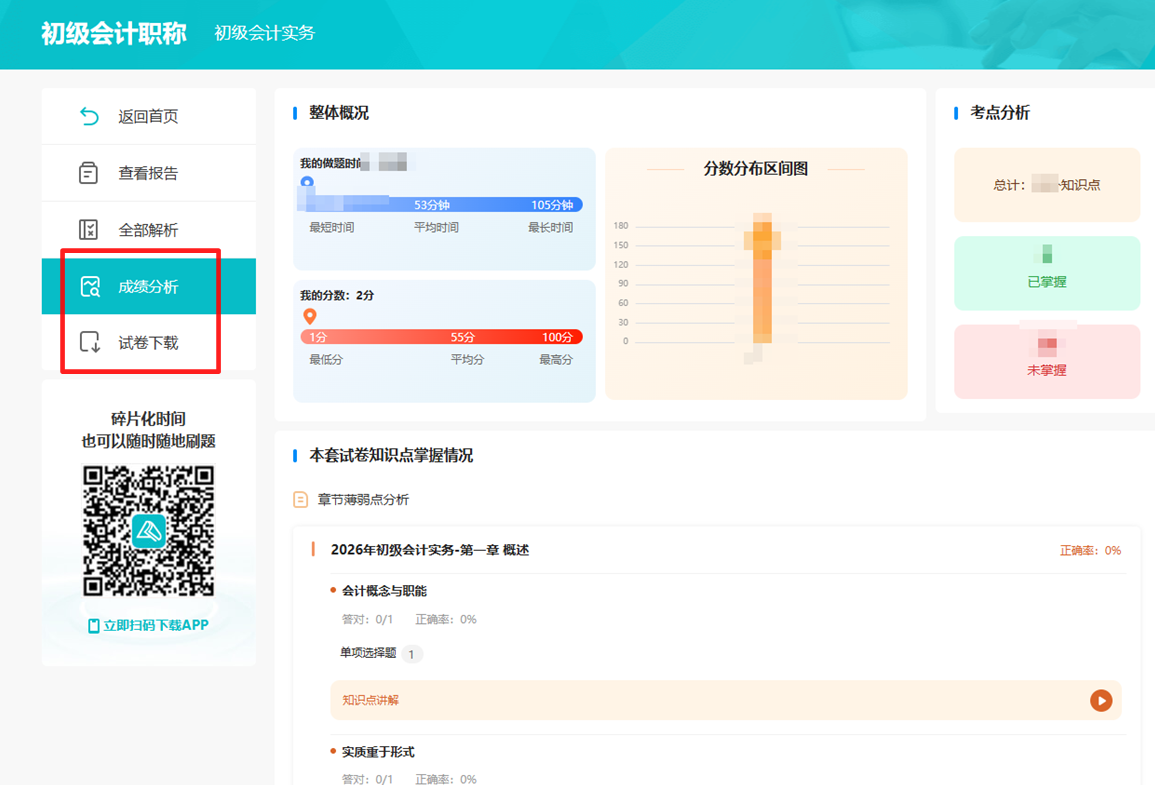Play the 知识点讲解 audio play button
Screen dimensions: 1155x785
tap(1102, 701)
